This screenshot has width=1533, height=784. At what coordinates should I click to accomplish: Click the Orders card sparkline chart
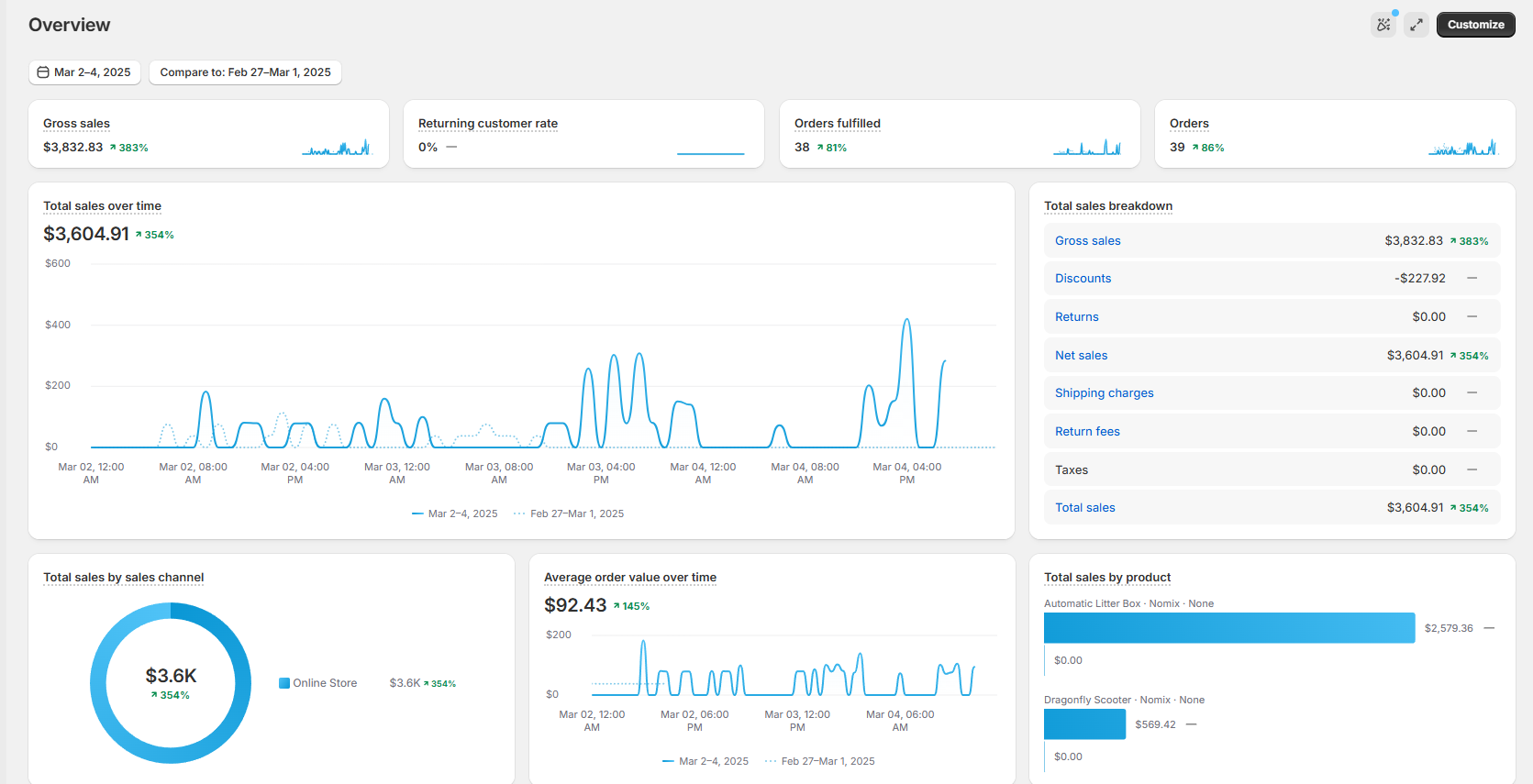coord(1462,148)
